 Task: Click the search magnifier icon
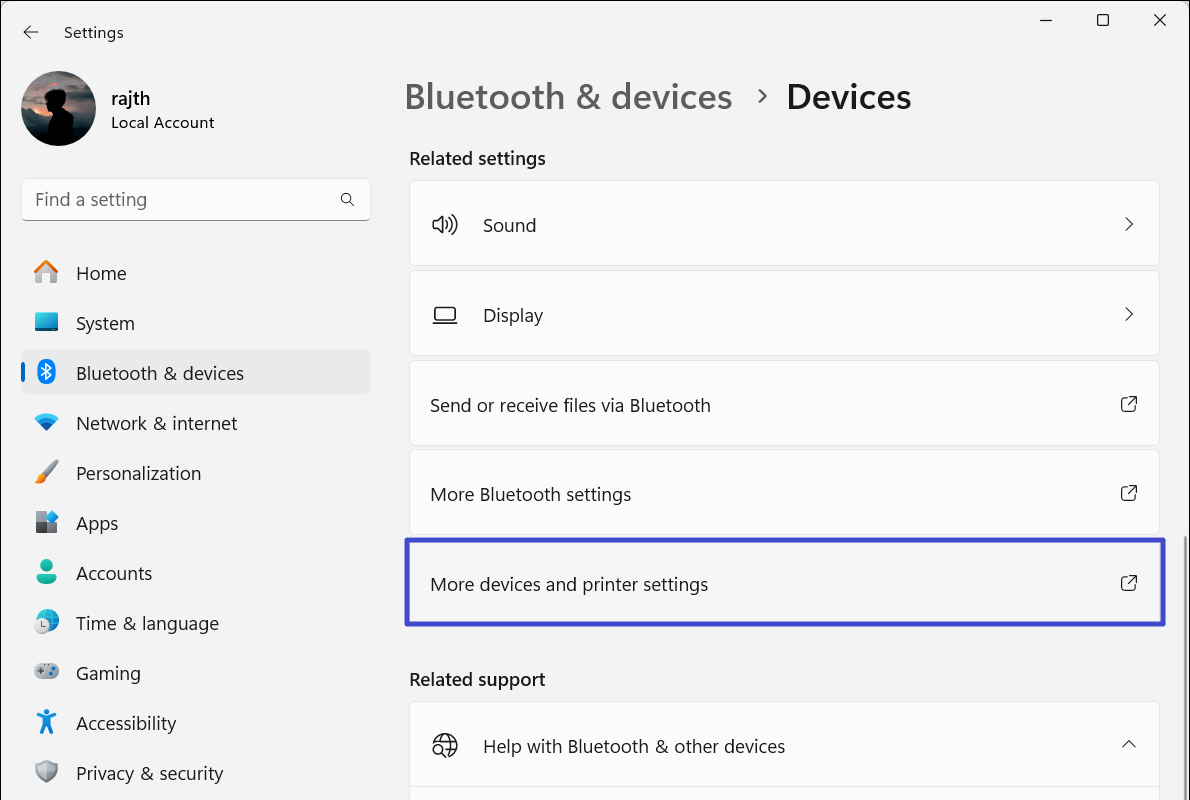[347, 200]
